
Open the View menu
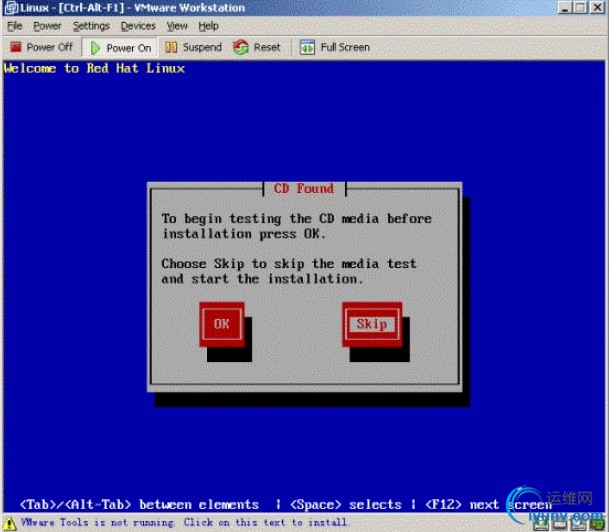coord(177,26)
